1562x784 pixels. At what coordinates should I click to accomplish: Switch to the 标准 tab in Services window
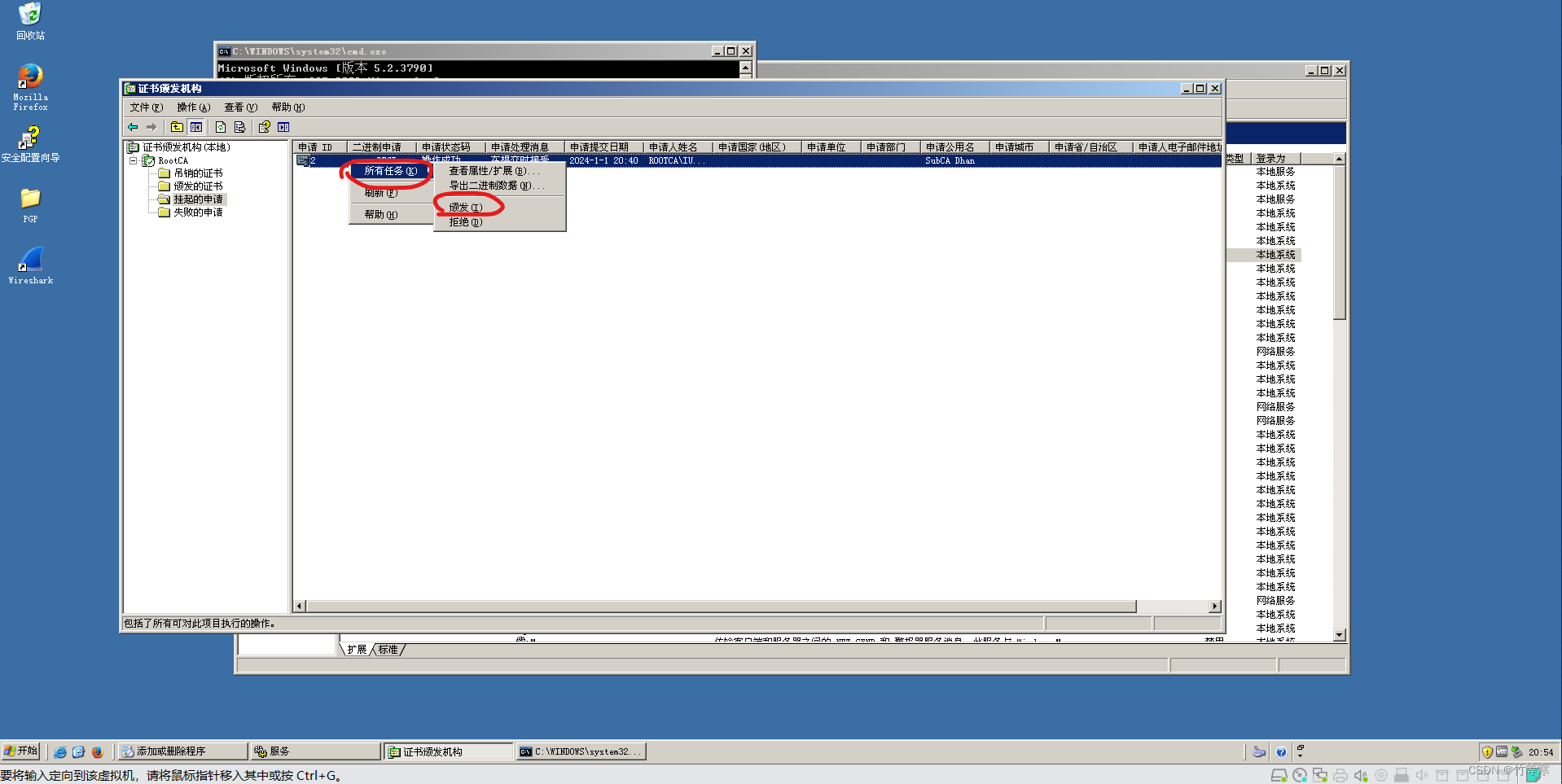click(x=388, y=650)
